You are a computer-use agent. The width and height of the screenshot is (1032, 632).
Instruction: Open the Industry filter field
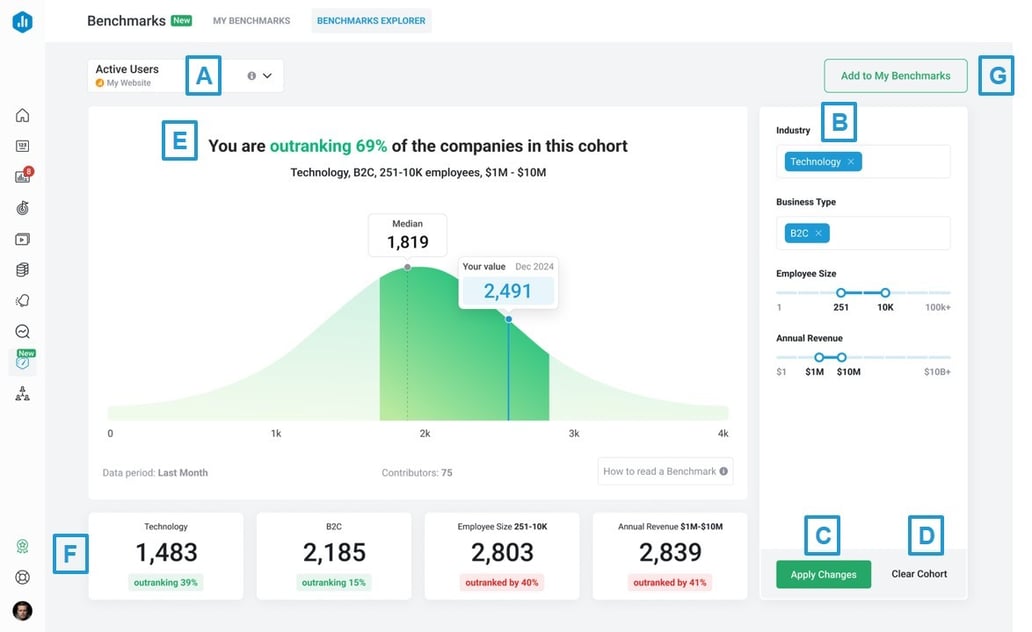pyautogui.click(x=905, y=161)
